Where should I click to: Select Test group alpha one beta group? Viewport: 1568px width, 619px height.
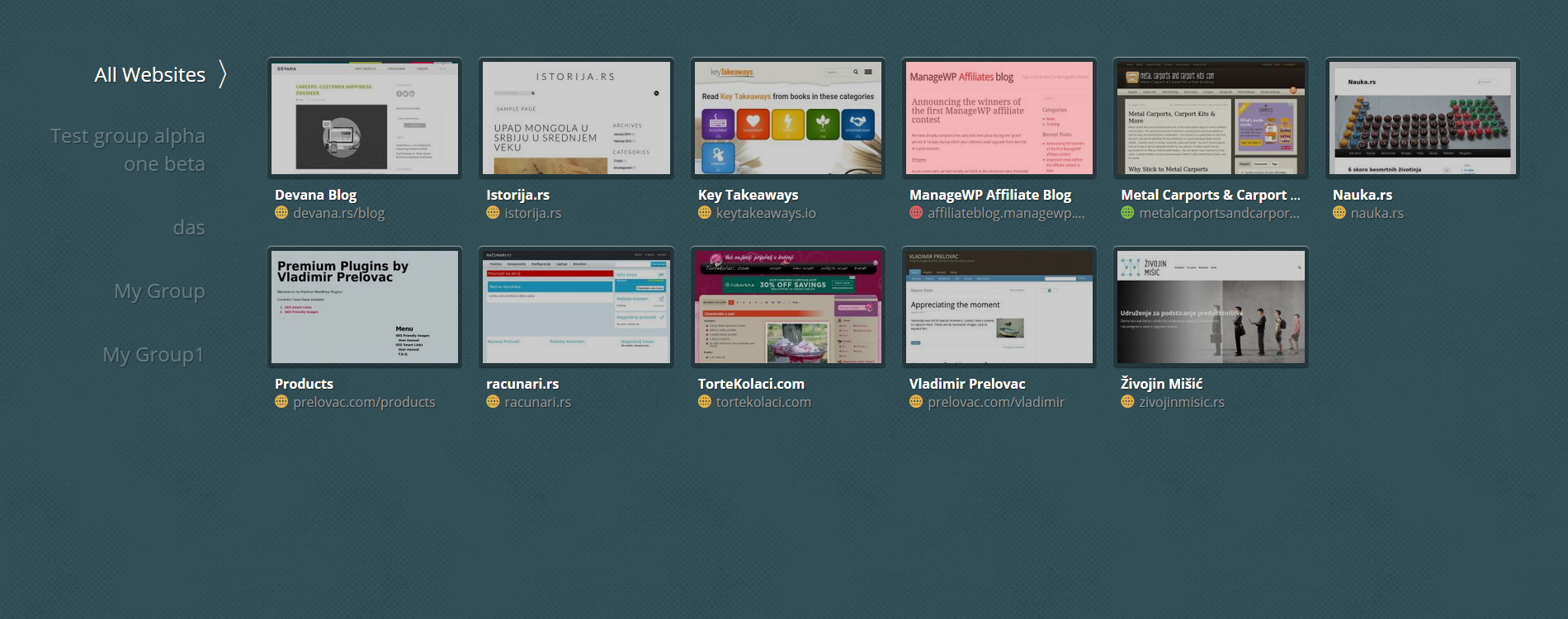[127, 149]
